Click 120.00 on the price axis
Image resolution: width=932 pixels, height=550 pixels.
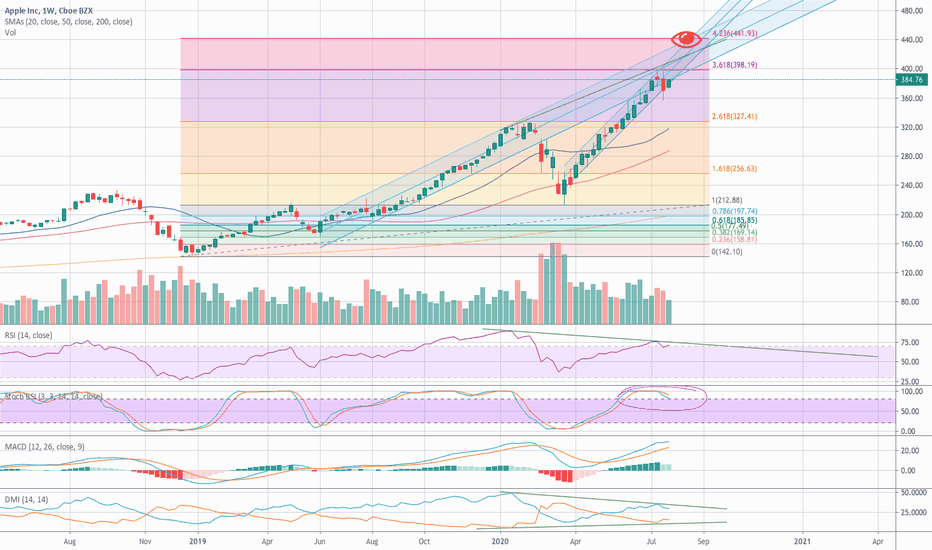click(x=912, y=273)
